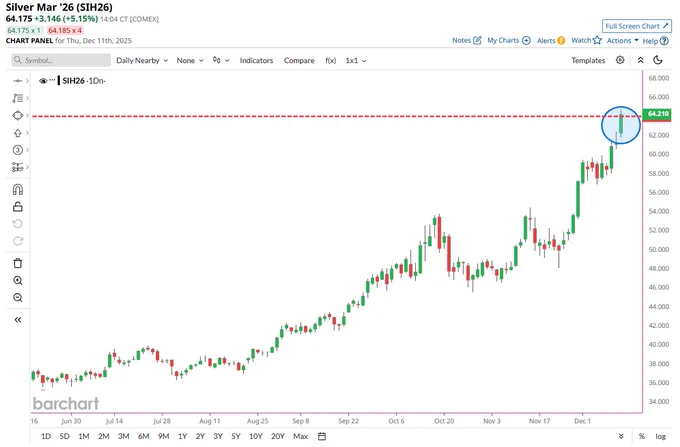Viewport: 680px width, 447px height.
Task: Collapse the left drawing toolbar
Action: click(18, 320)
